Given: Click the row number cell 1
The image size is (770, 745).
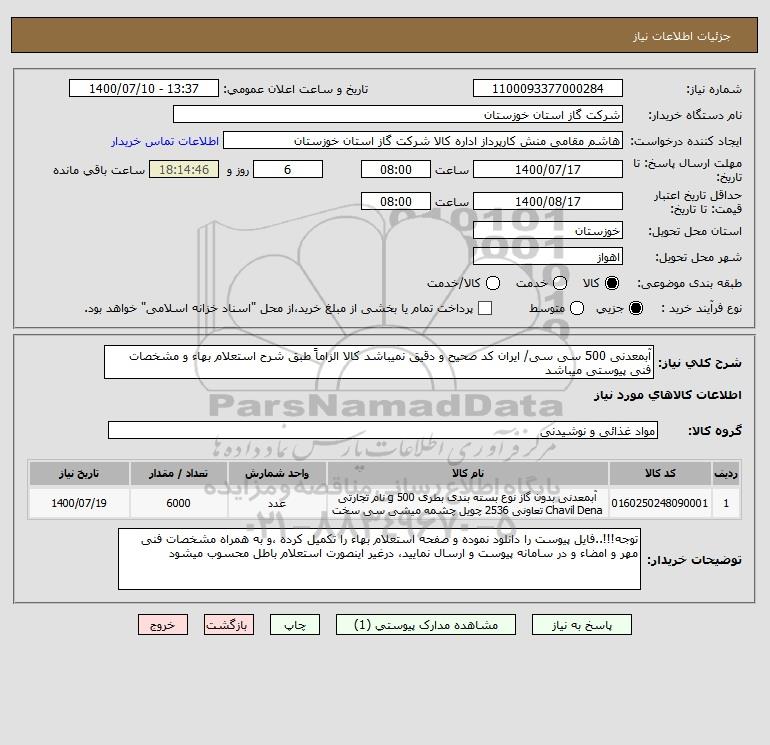Looking at the screenshot, I should [726, 503].
